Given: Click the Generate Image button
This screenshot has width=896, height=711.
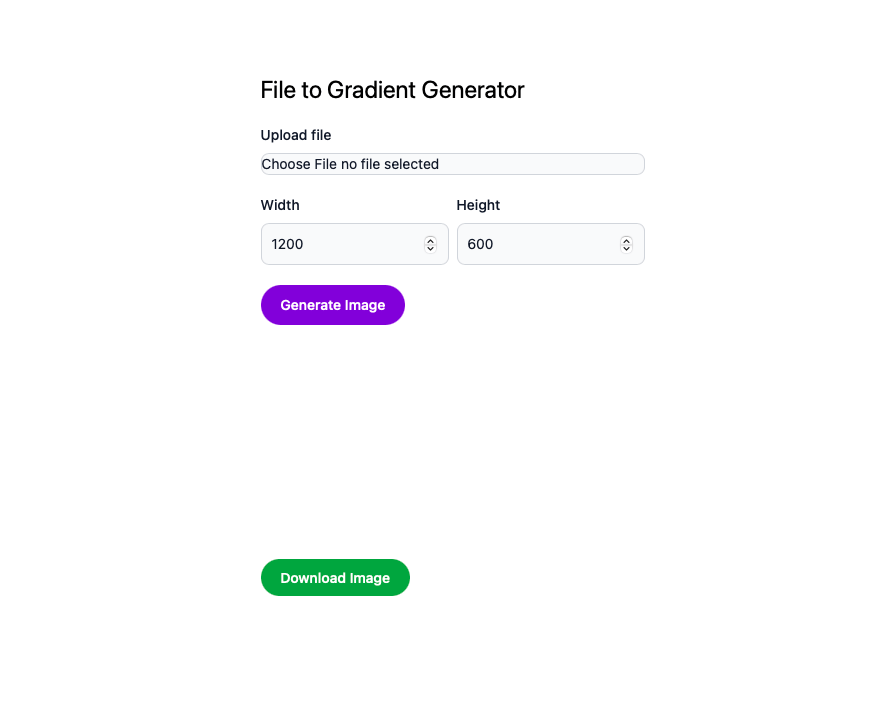Looking at the screenshot, I should point(332,305).
